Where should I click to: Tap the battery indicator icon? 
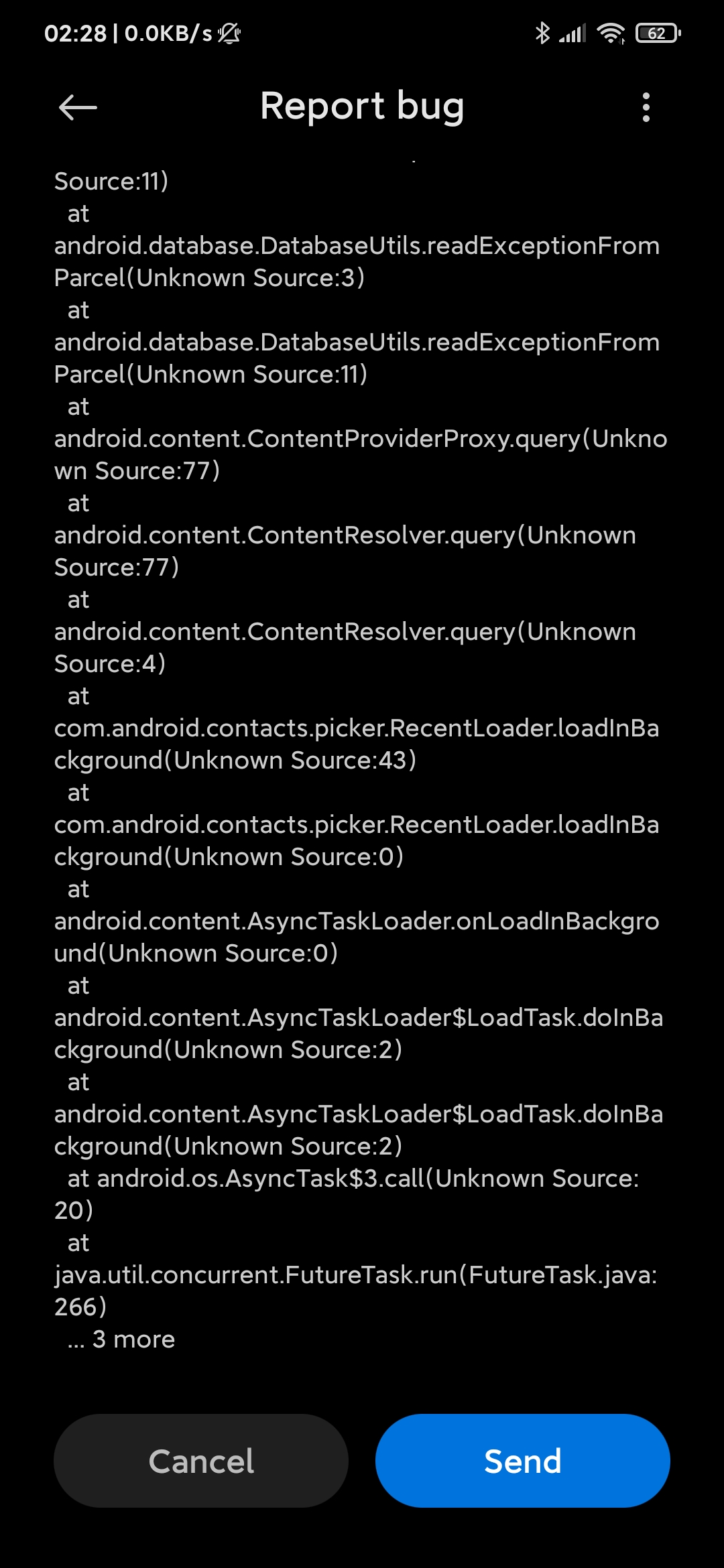[x=658, y=33]
